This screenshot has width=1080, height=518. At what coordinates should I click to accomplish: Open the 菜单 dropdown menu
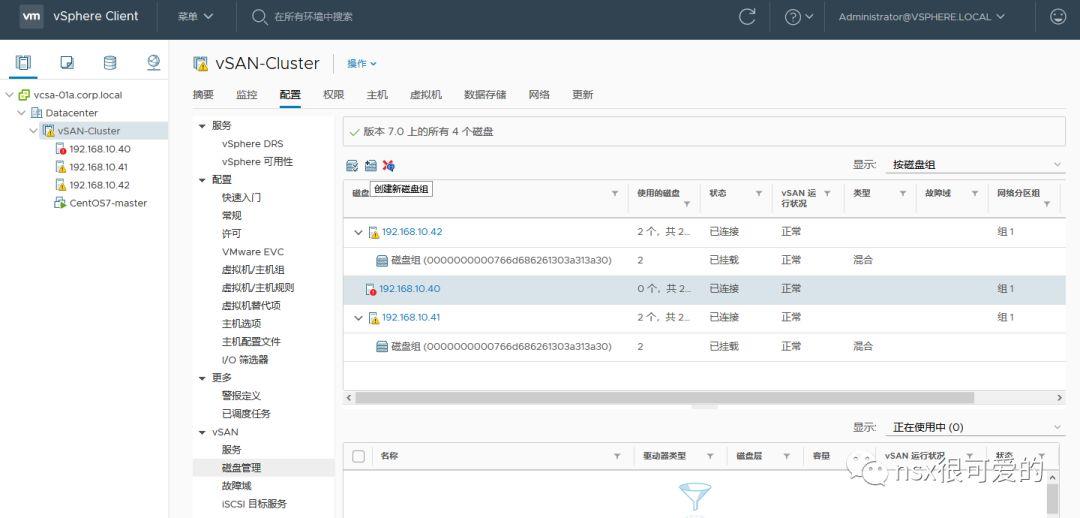[x=196, y=17]
